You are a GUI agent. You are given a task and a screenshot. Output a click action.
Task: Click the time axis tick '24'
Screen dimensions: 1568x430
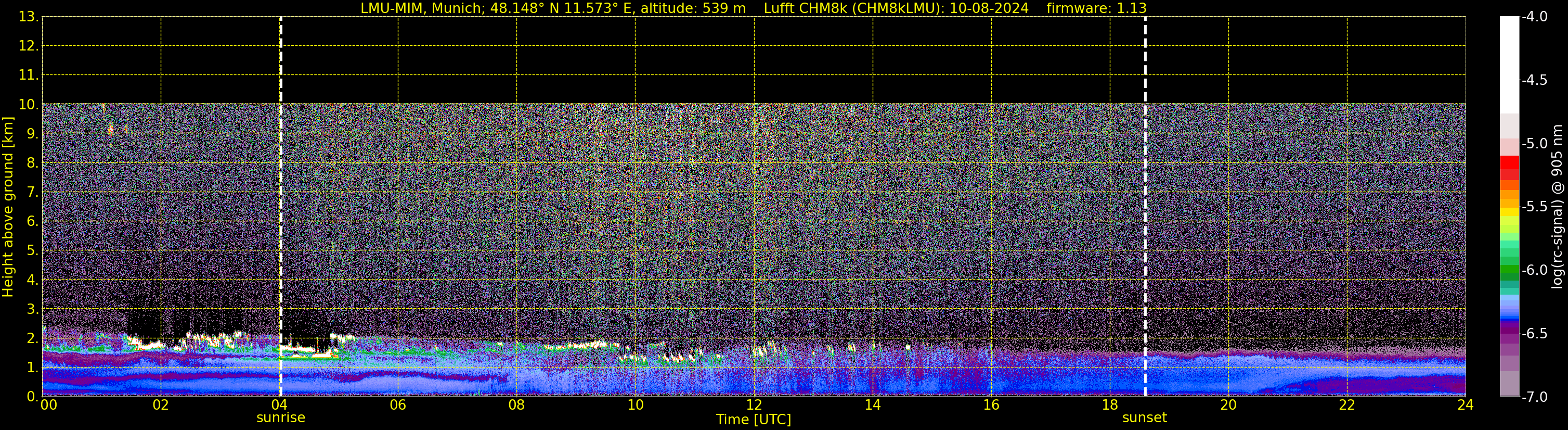point(1466,405)
